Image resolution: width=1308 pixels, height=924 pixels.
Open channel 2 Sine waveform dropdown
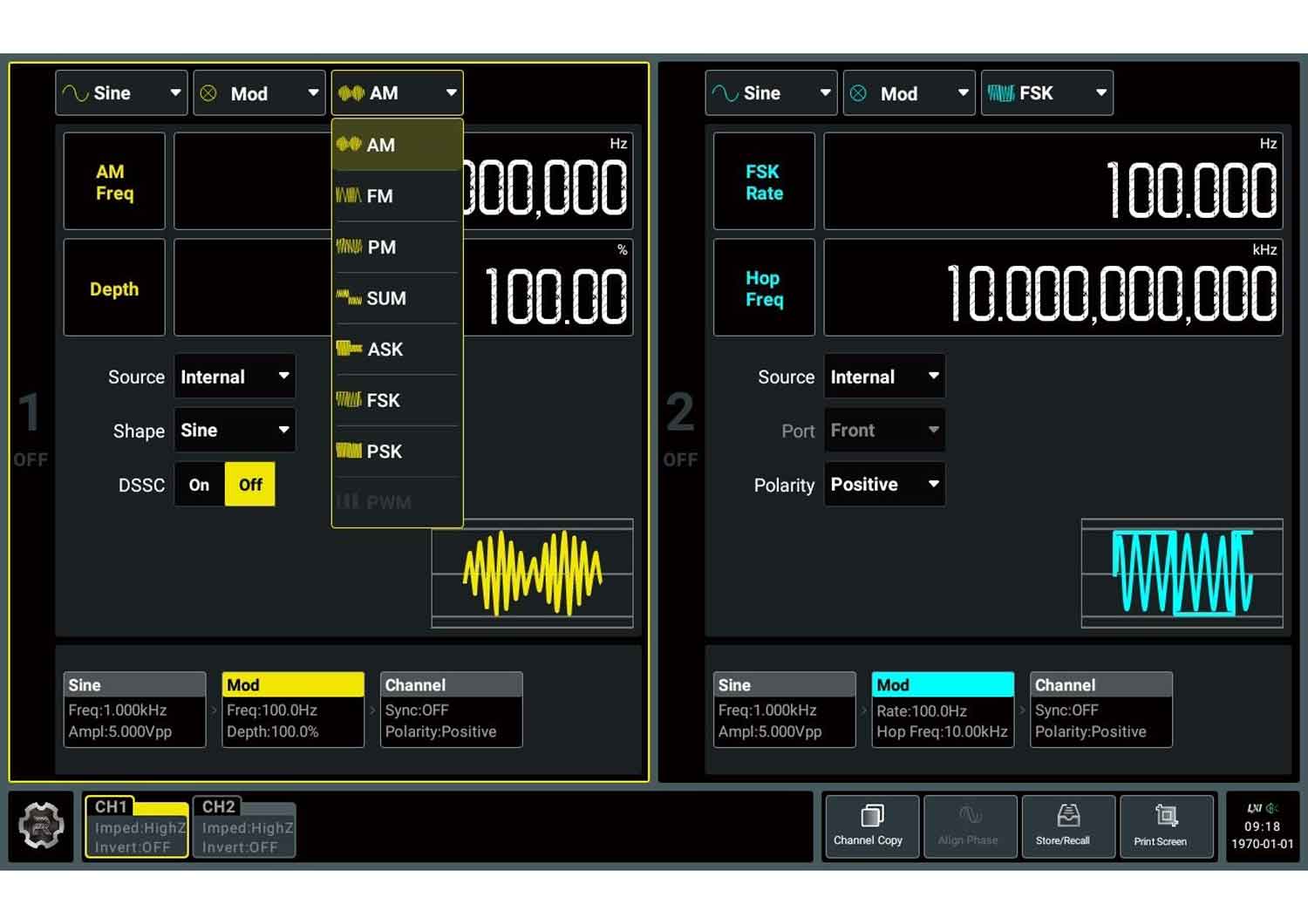click(x=771, y=93)
